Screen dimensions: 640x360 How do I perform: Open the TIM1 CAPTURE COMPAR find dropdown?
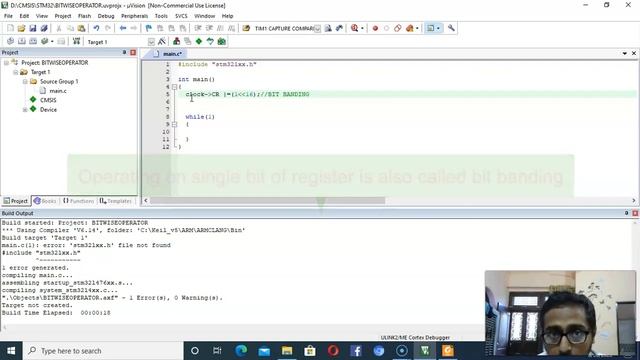point(317,29)
